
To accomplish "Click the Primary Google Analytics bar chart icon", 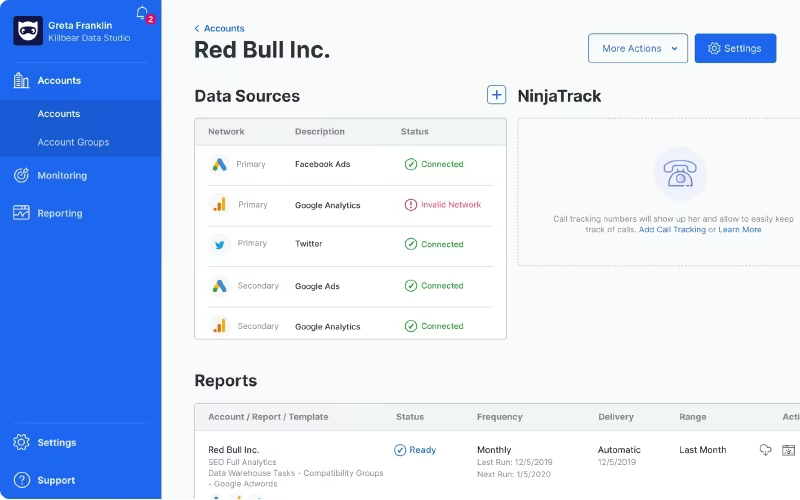I will 219,205.
